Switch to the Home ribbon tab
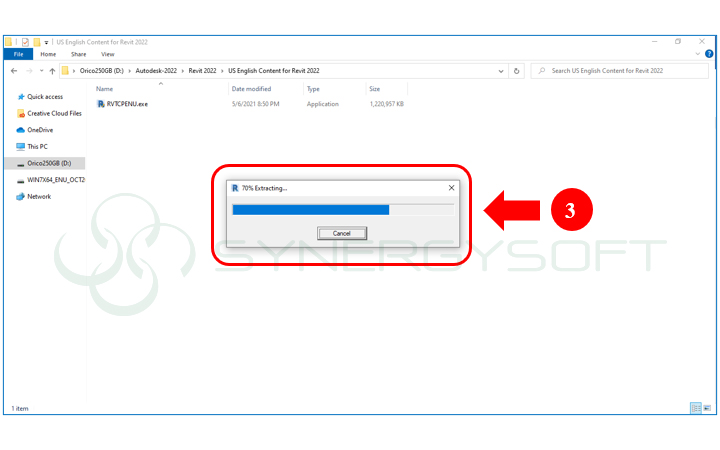720x450 pixels. 48,54
